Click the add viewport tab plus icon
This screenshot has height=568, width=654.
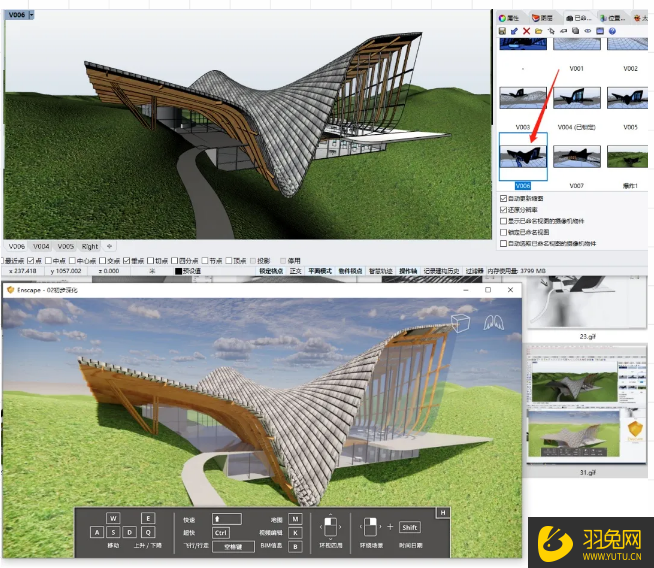[110, 245]
